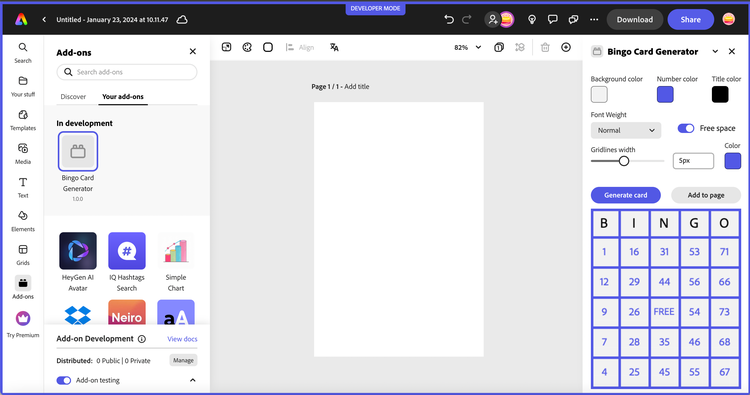This screenshot has height=395, width=750.
Task: Undo the last action
Action: pyautogui.click(x=449, y=20)
